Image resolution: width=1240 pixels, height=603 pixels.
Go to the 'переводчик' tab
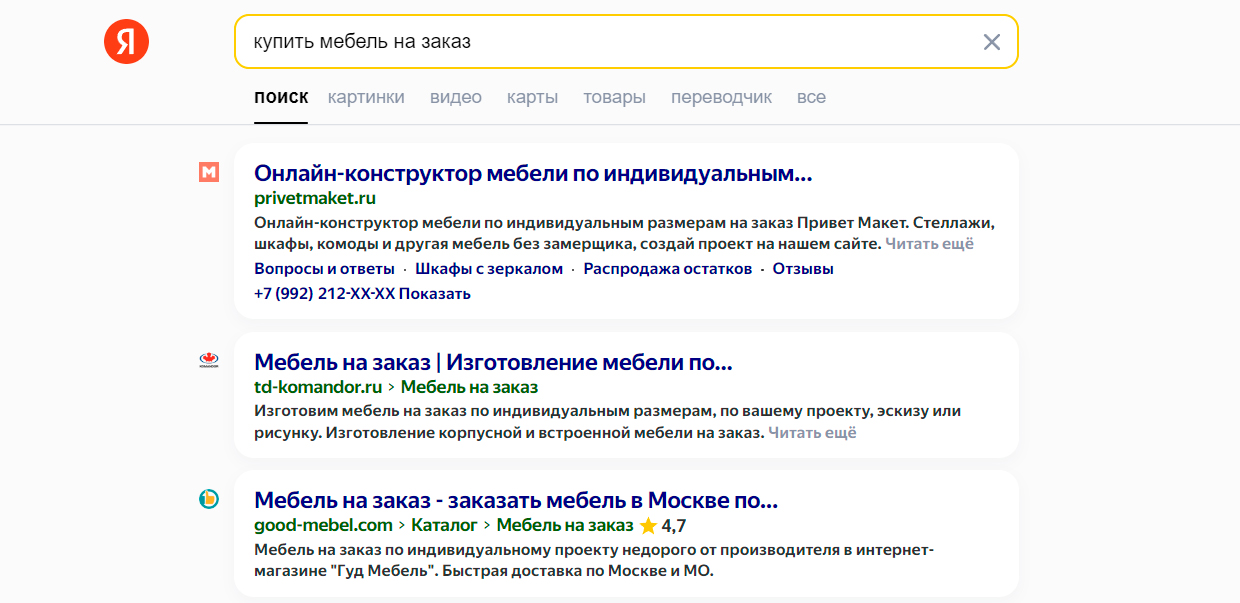721,97
